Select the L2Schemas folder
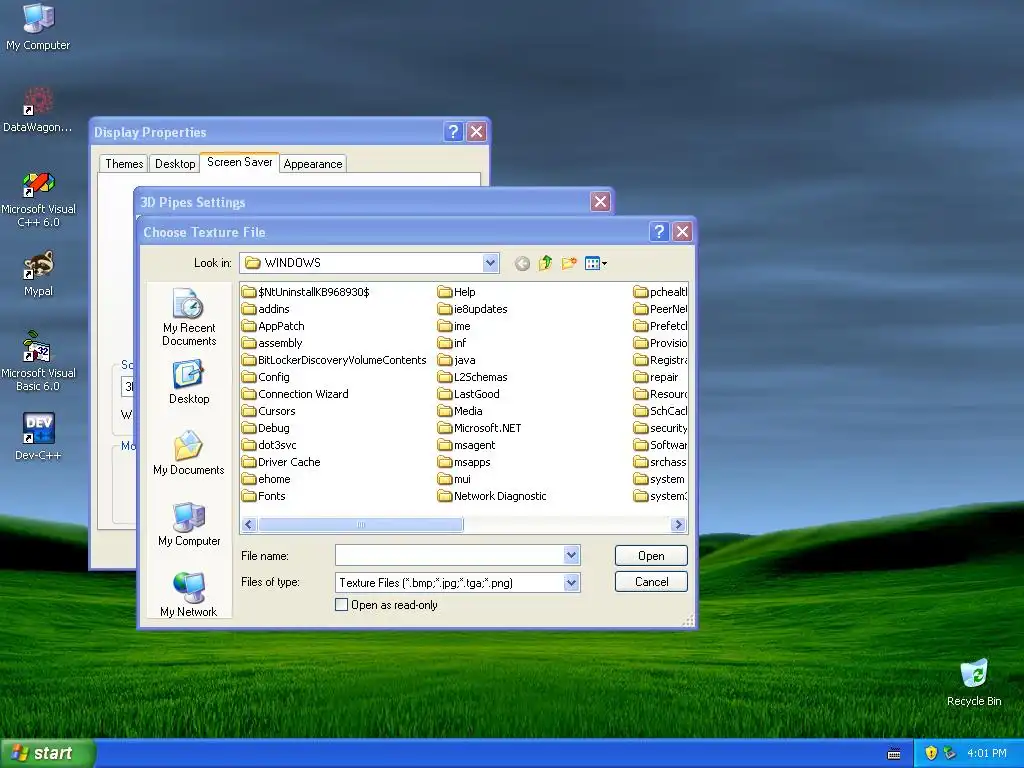The width and height of the screenshot is (1024, 768). (x=473, y=377)
